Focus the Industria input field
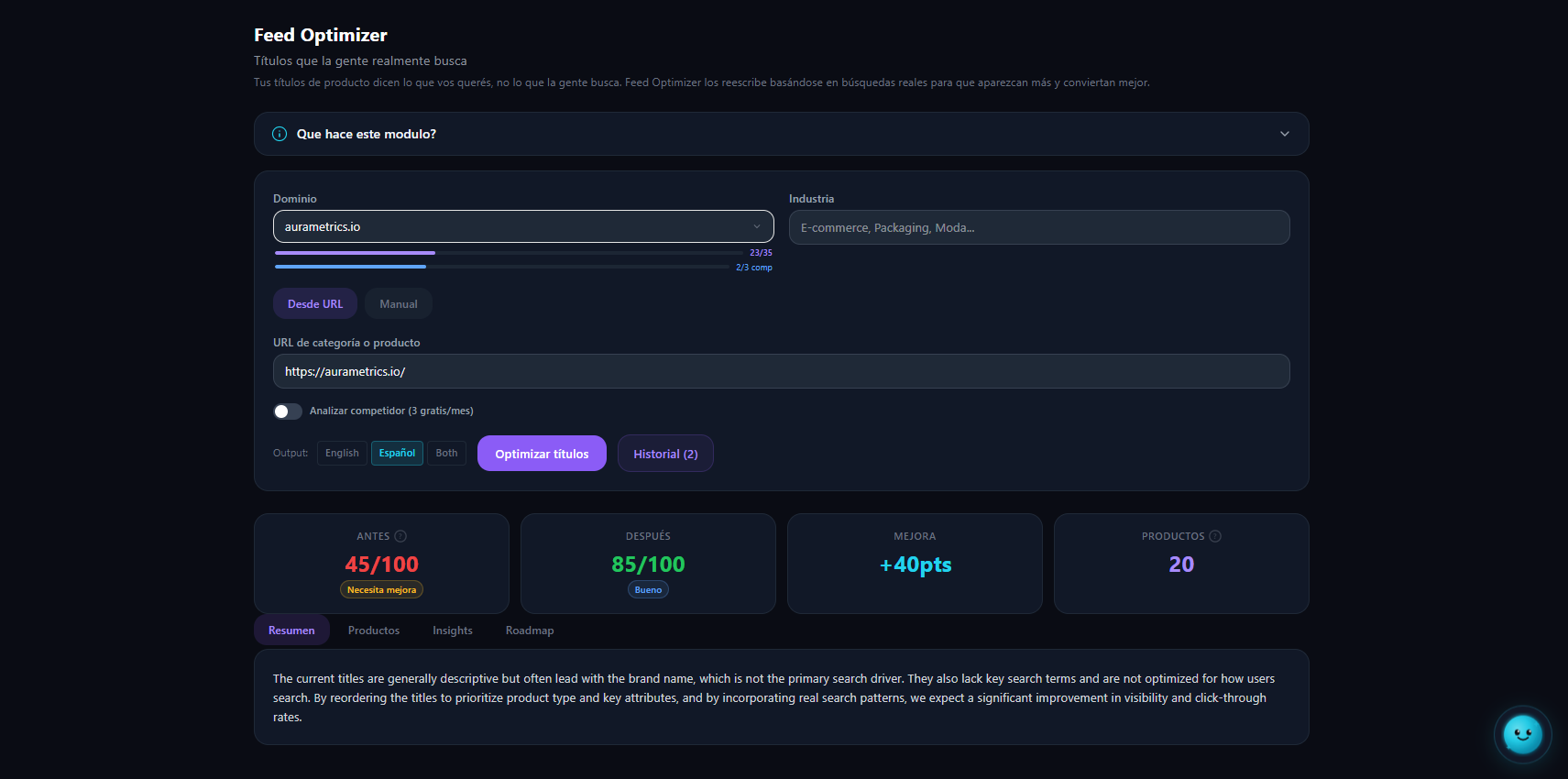 click(x=1039, y=227)
